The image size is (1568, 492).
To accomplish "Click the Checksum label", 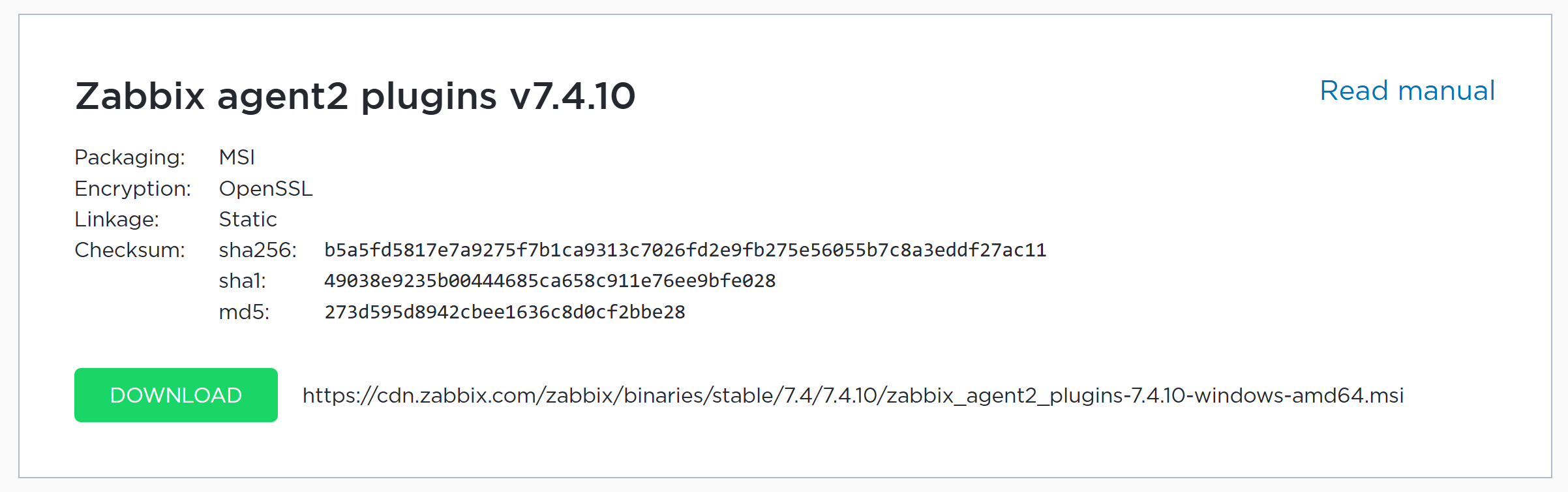I will (x=130, y=250).
